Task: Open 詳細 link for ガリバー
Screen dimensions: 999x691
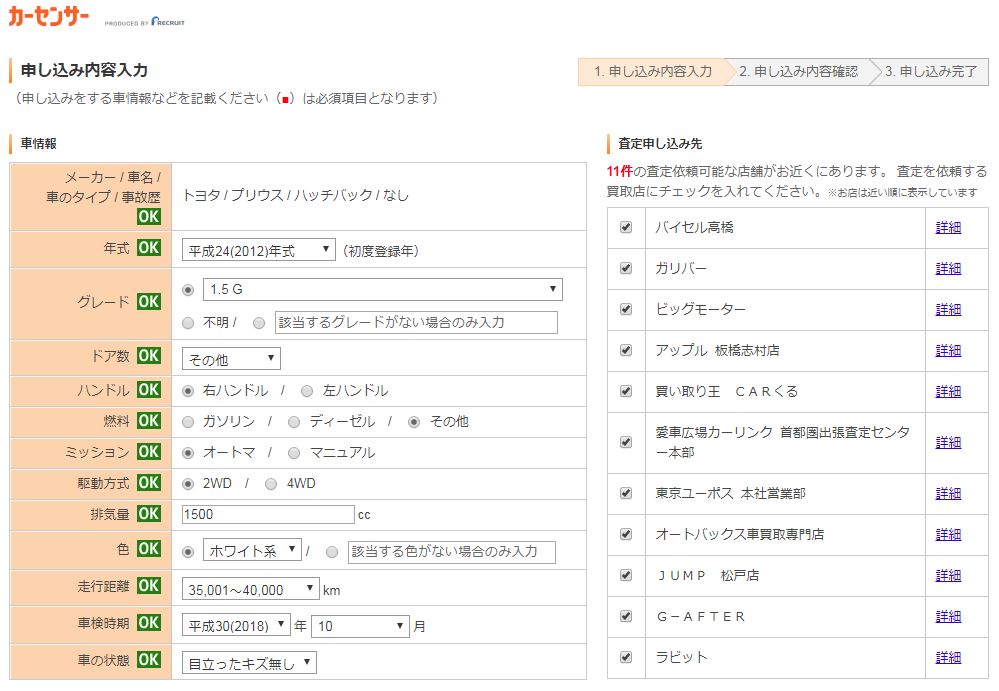Action: pyautogui.click(x=948, y=268)
